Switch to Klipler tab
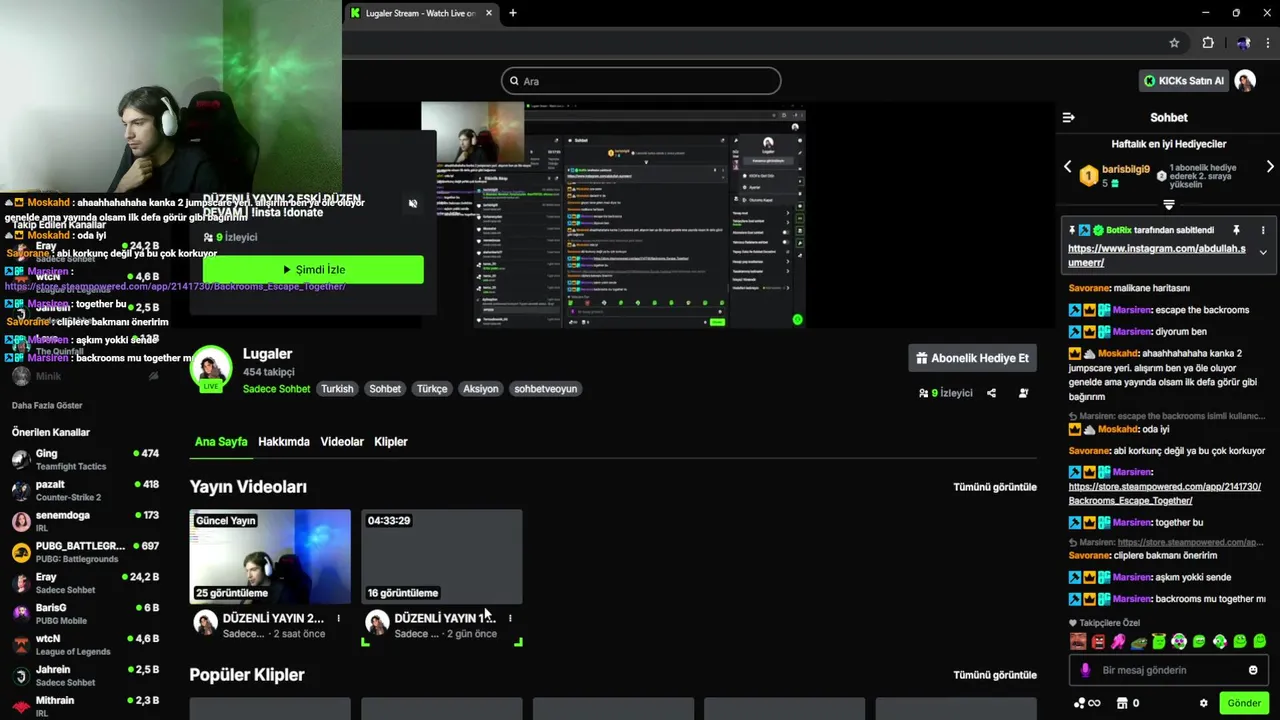 pos(391,441)
